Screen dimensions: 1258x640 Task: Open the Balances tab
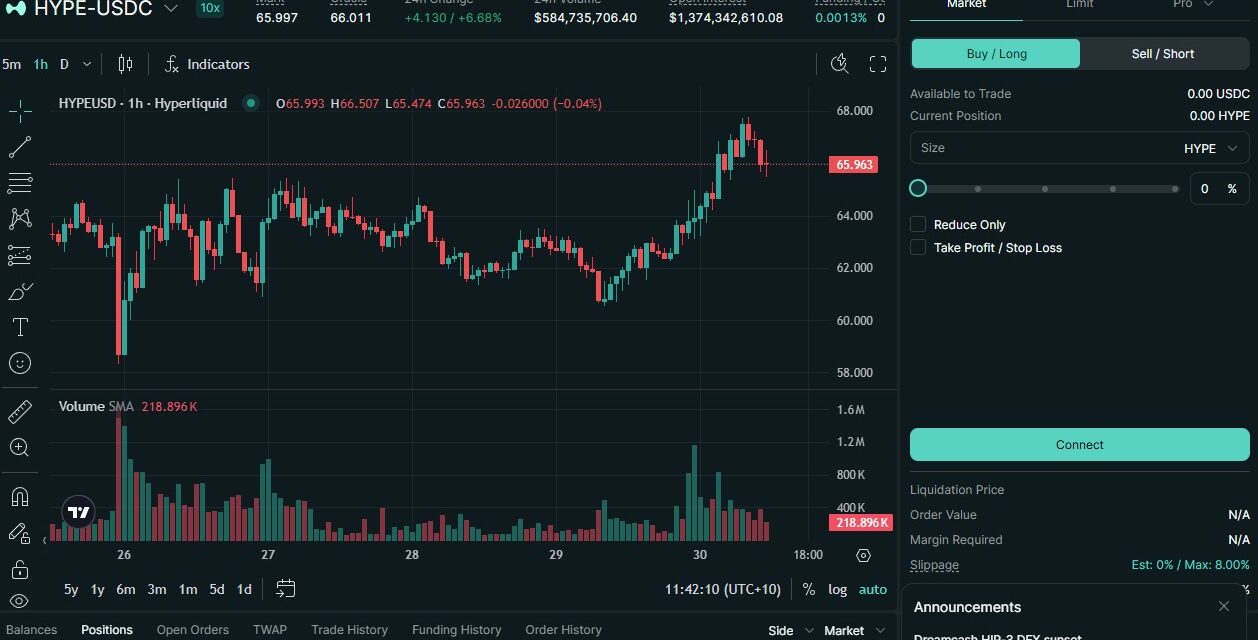point(31,630)
